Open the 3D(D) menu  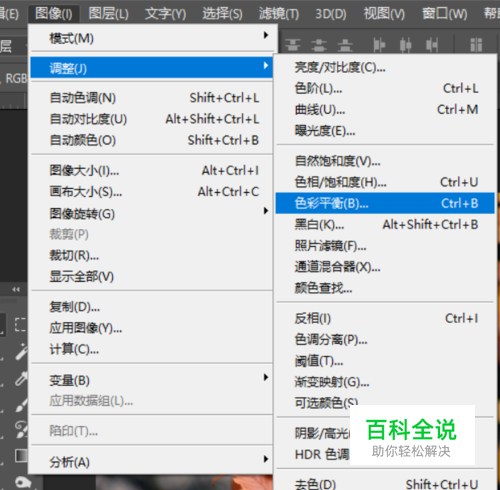[331, 14]
